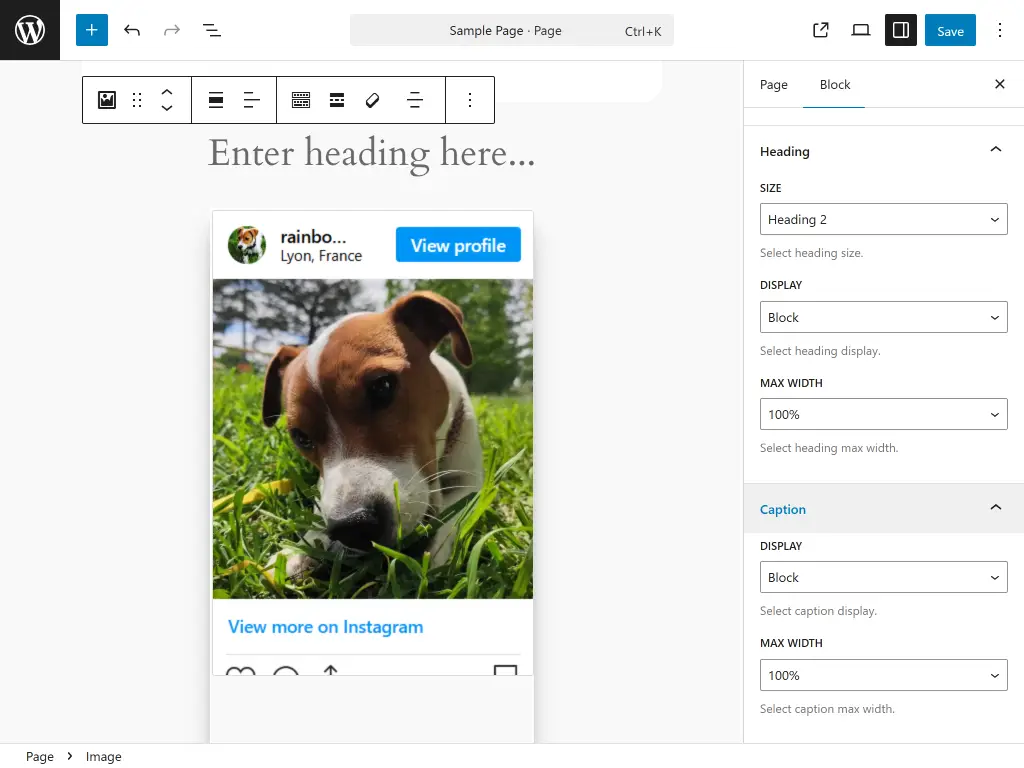Open the Heading size dropdown showing Heading 2
1024x768 pixels.
point(883,219)
